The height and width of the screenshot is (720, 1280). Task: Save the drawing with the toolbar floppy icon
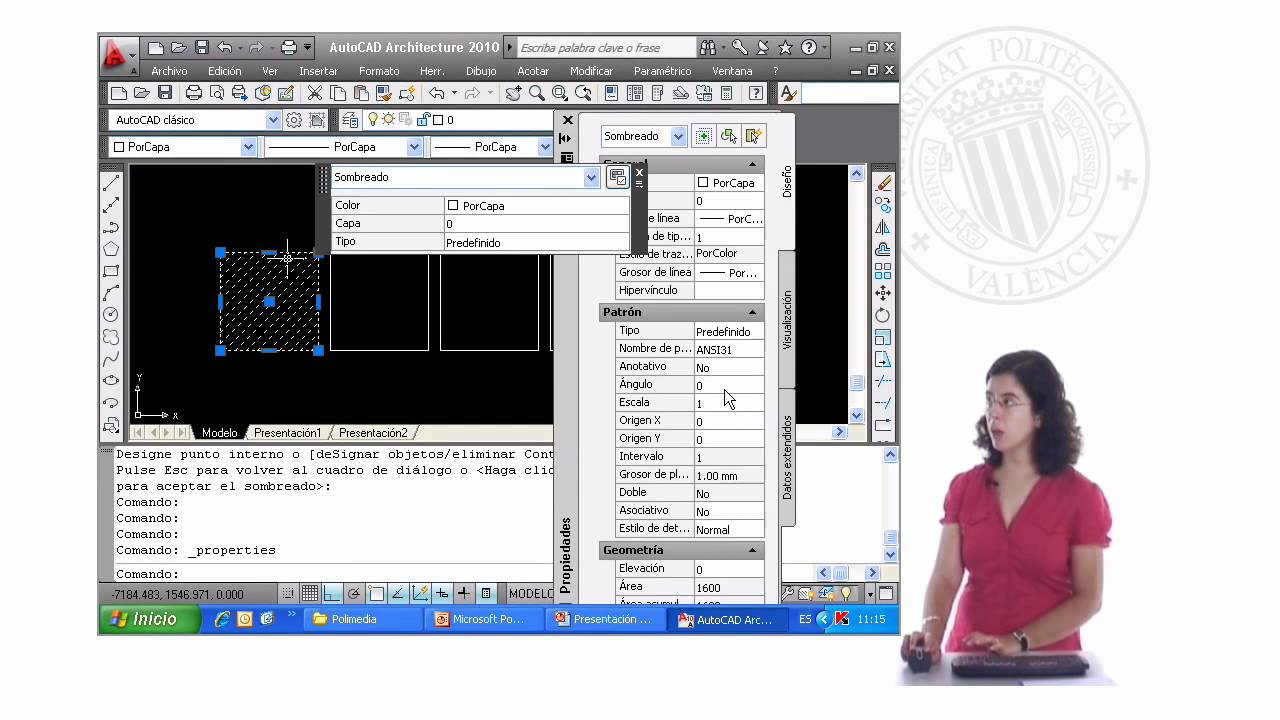pos(165,93)
